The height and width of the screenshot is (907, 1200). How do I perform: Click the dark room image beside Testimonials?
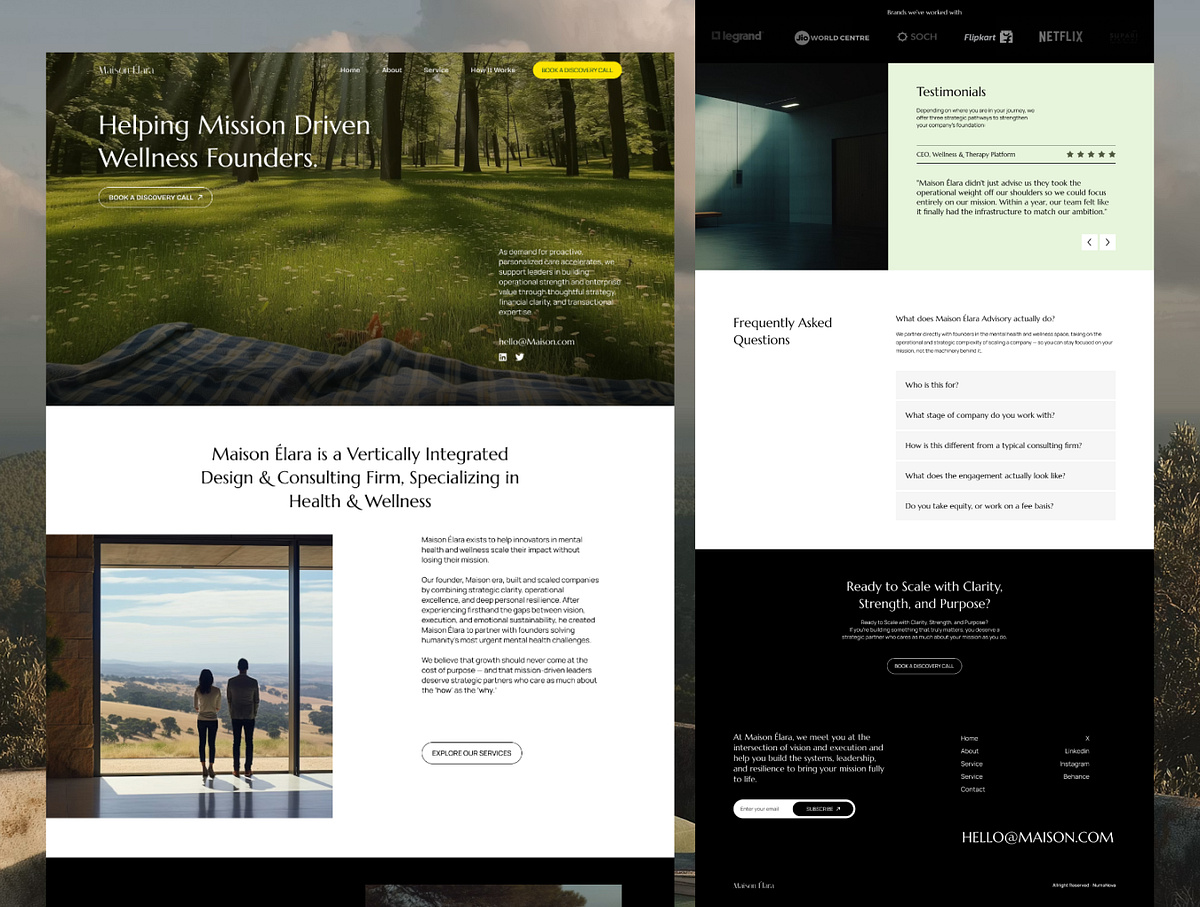(791, 166)
